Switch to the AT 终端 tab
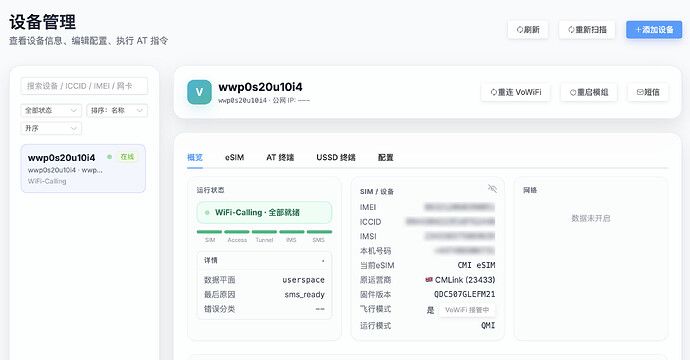The width and height of the screenshot is (690, 360). pos(280,157)
